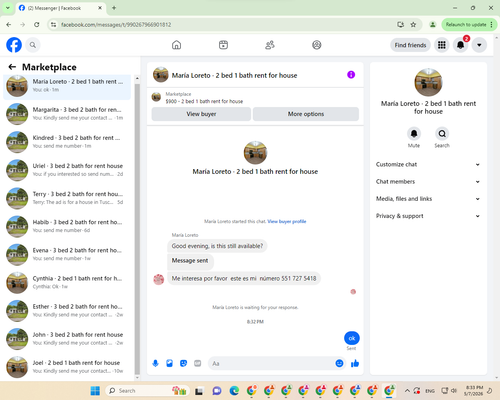
Task: Open the Esther 3 bed 2 bath conversation
Action: tap(67, 310)
